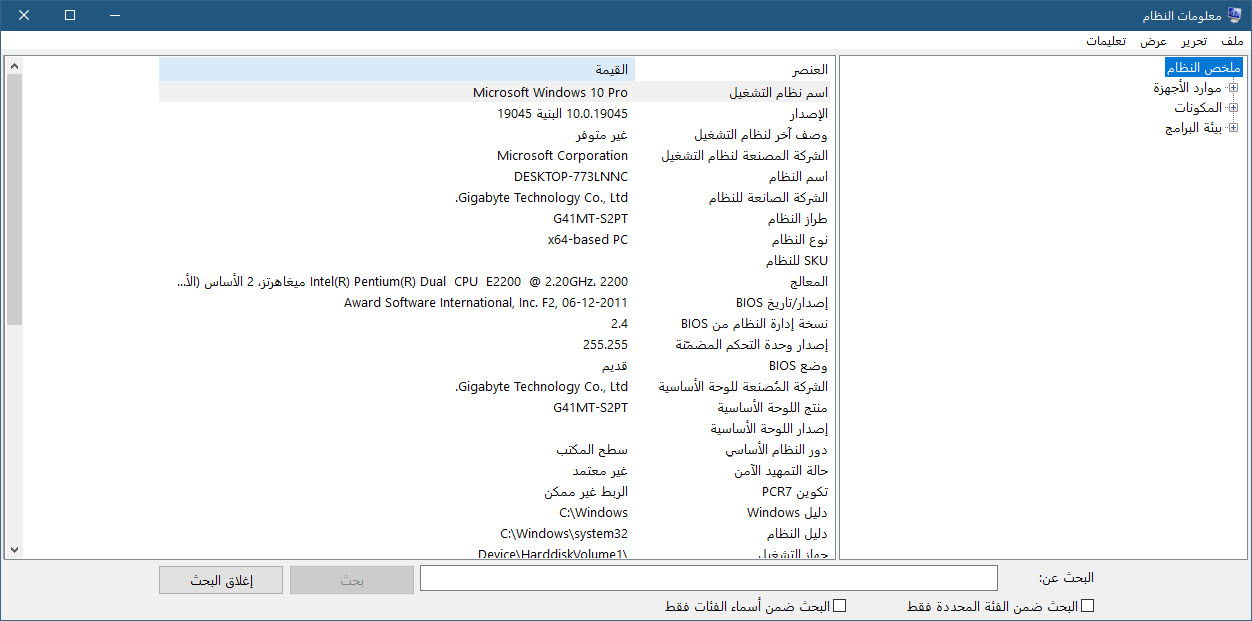Open the تحرير (Edit) menu
The width and height of the screenshot is (1252, 621).
[1193, 41]
